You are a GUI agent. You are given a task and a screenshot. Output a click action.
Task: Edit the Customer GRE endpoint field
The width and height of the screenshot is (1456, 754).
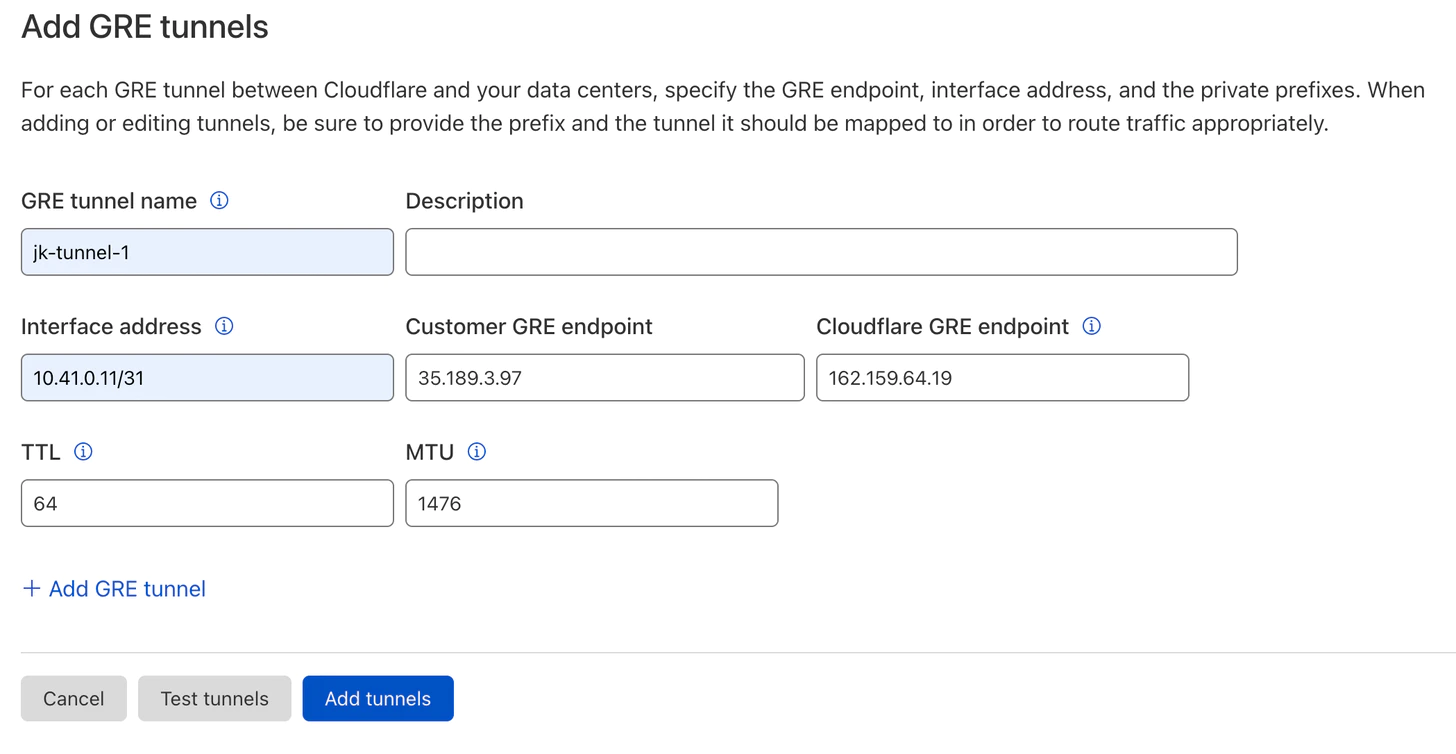pos(605,378)
